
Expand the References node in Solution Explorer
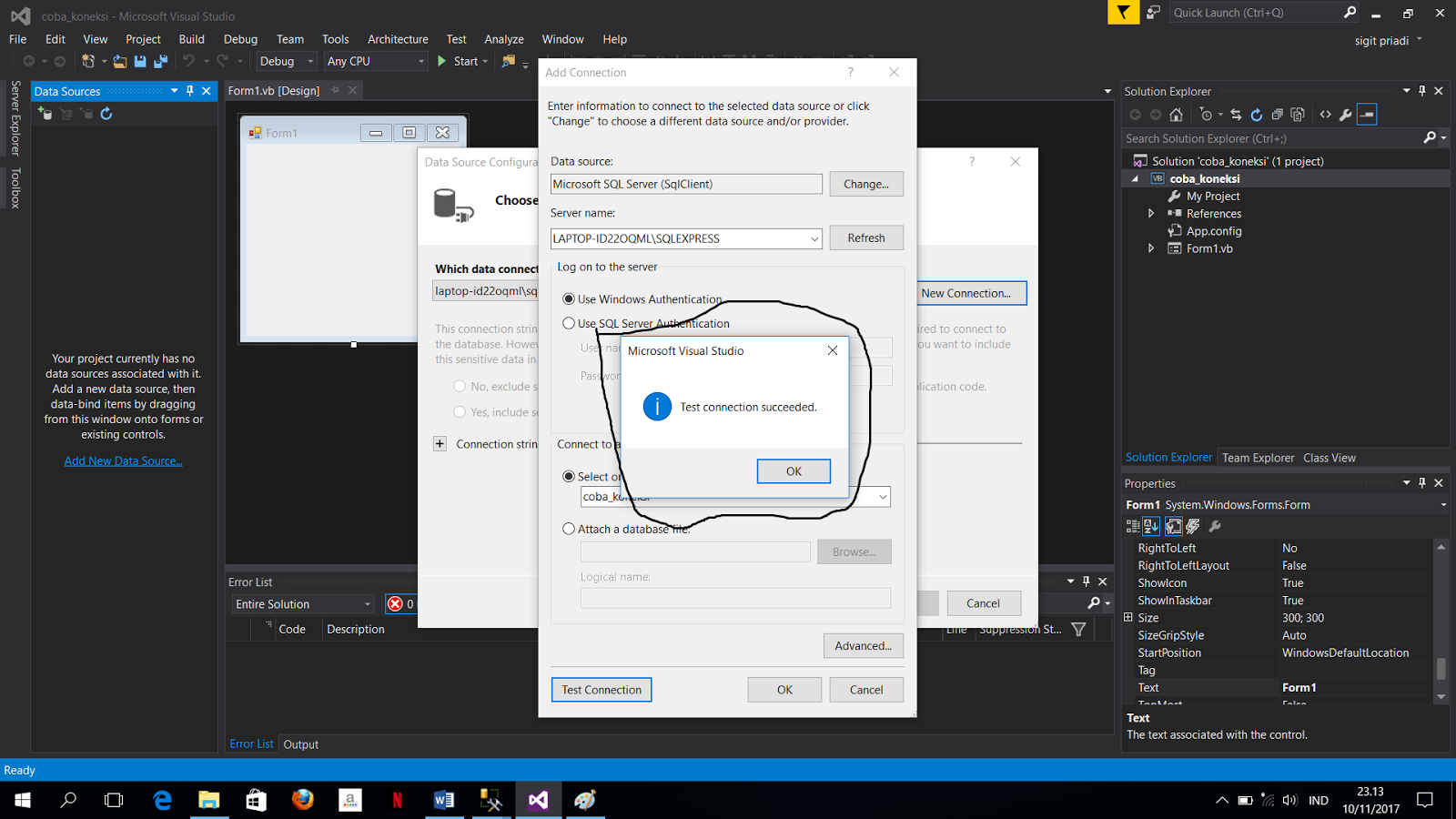1151,214
